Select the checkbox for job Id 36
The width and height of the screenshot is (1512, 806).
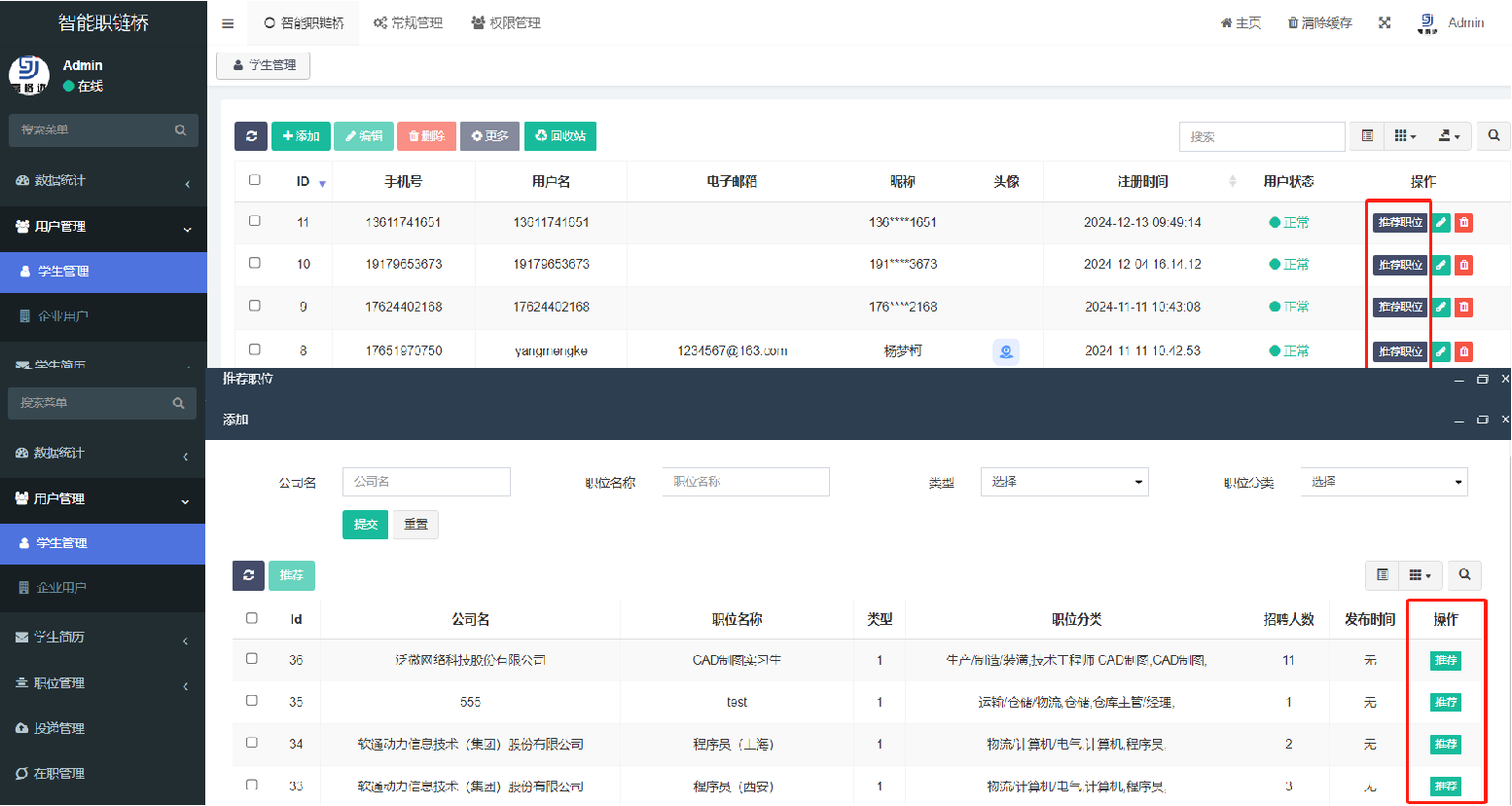pyautogui.click(x=252, y=659)
